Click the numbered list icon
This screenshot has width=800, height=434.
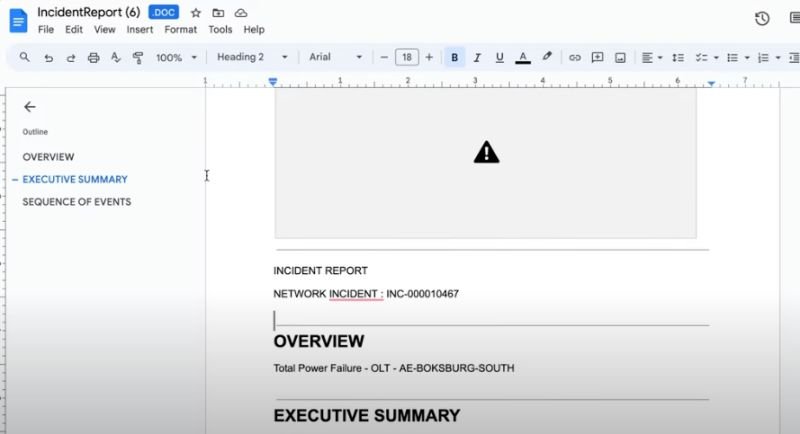[763, 58]
